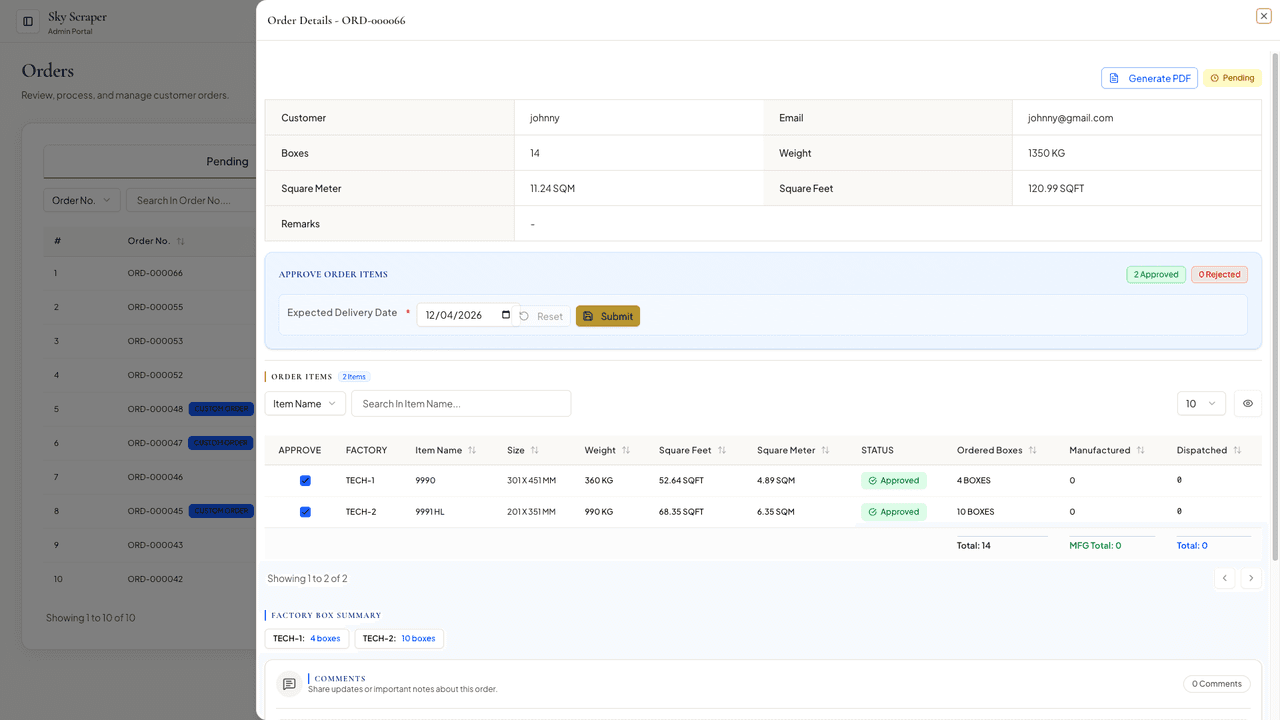Select order ORD-000042 in the list
The width and height of the screenshot is (1280, 720).
(155, 579)
